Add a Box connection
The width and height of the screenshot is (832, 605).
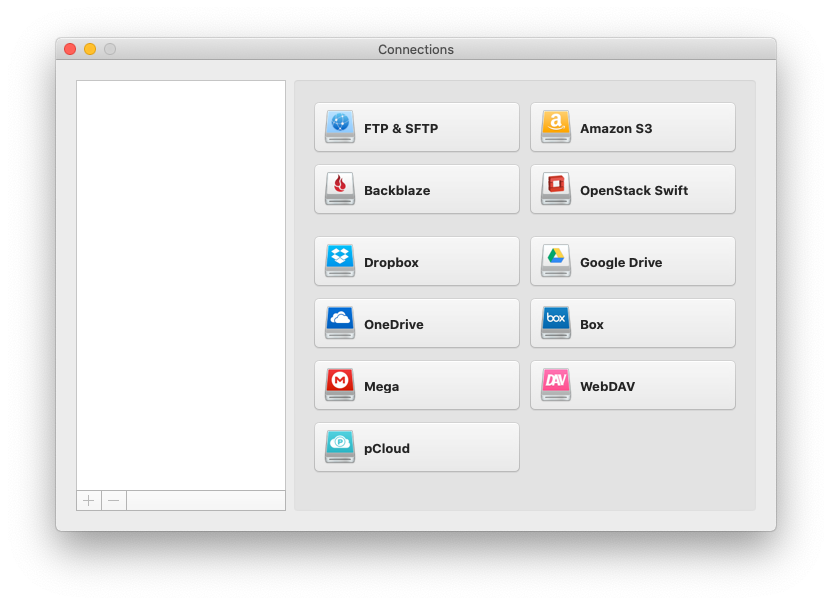coord(632,323)
